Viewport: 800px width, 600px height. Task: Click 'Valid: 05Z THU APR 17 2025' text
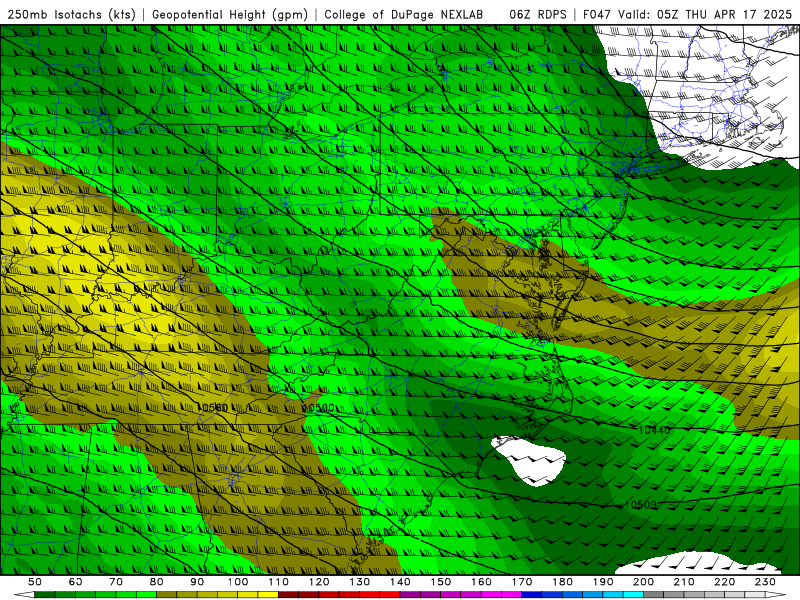pyautogui.click(x=705, y=14)
